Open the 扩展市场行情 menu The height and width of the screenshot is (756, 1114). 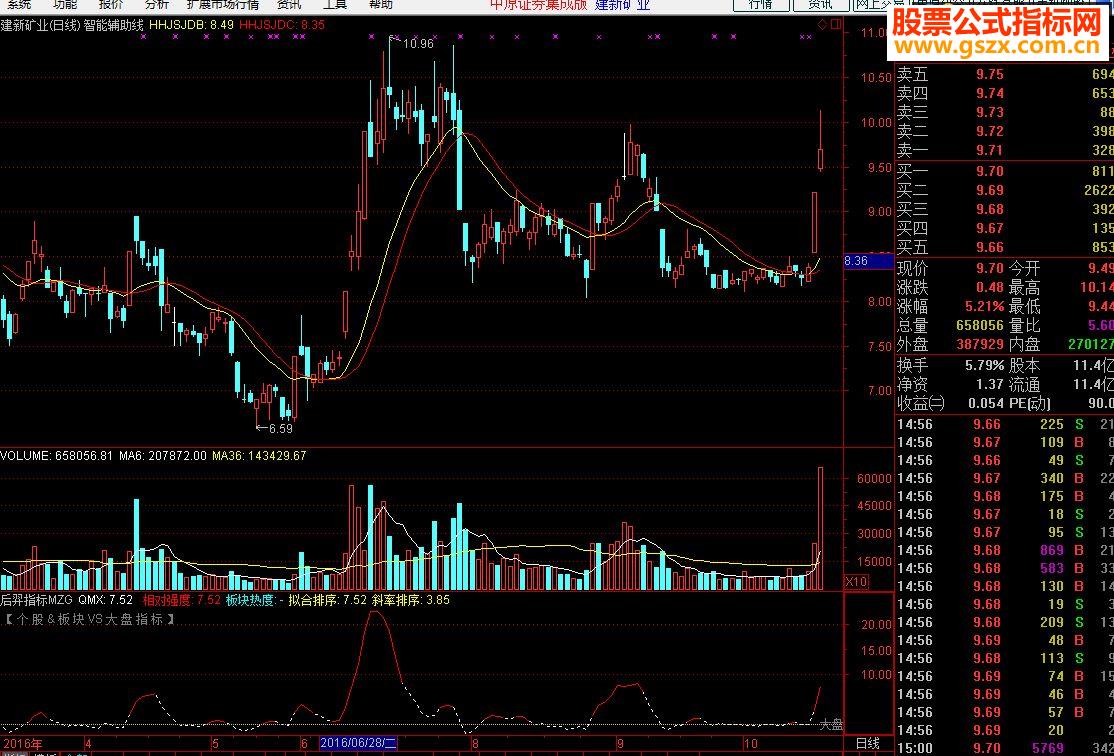(x=222, y=4)
